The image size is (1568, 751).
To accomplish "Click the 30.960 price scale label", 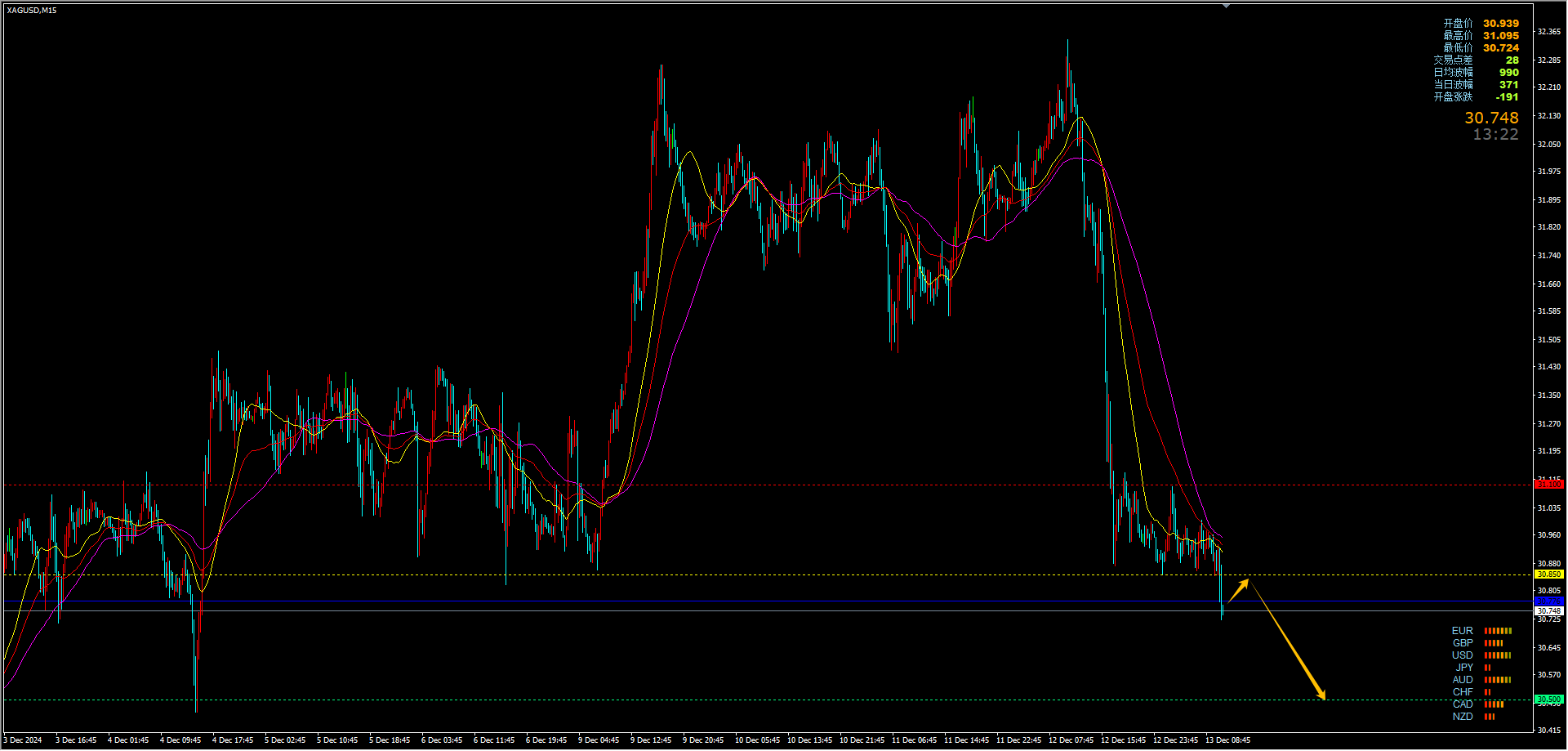I will pos(1549,535).
